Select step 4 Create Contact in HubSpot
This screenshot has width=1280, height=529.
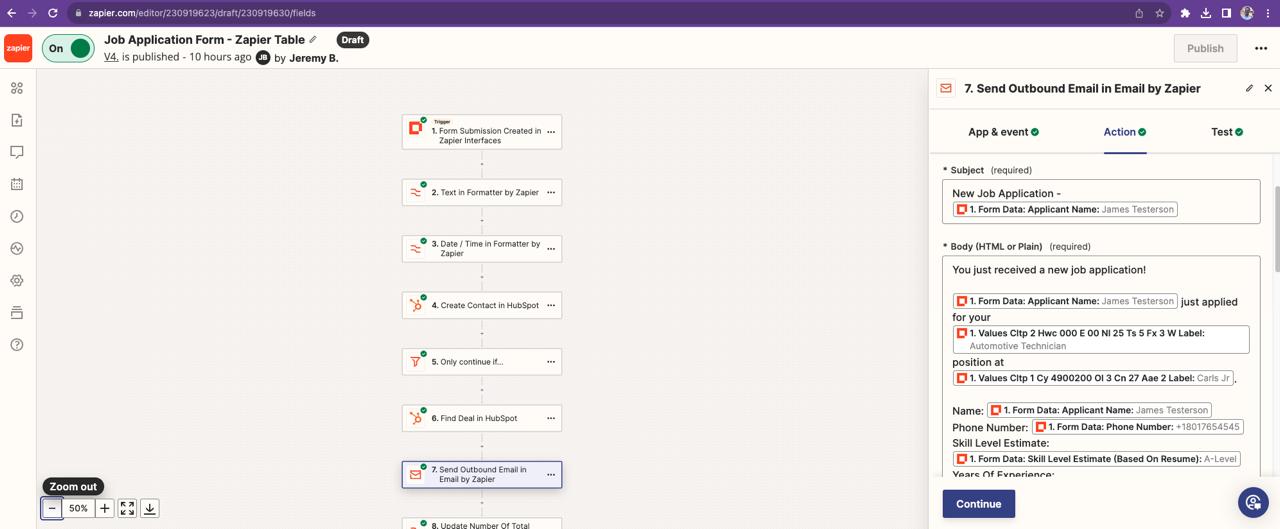482,305
